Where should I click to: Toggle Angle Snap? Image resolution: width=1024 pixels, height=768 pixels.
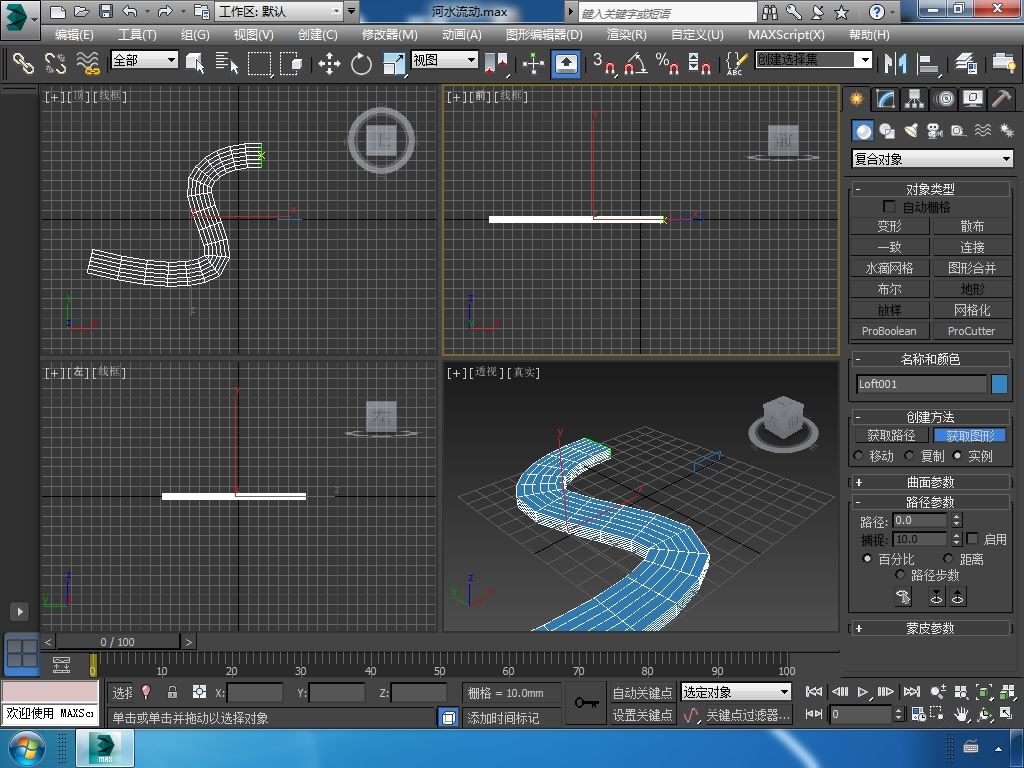pos(635,63)
